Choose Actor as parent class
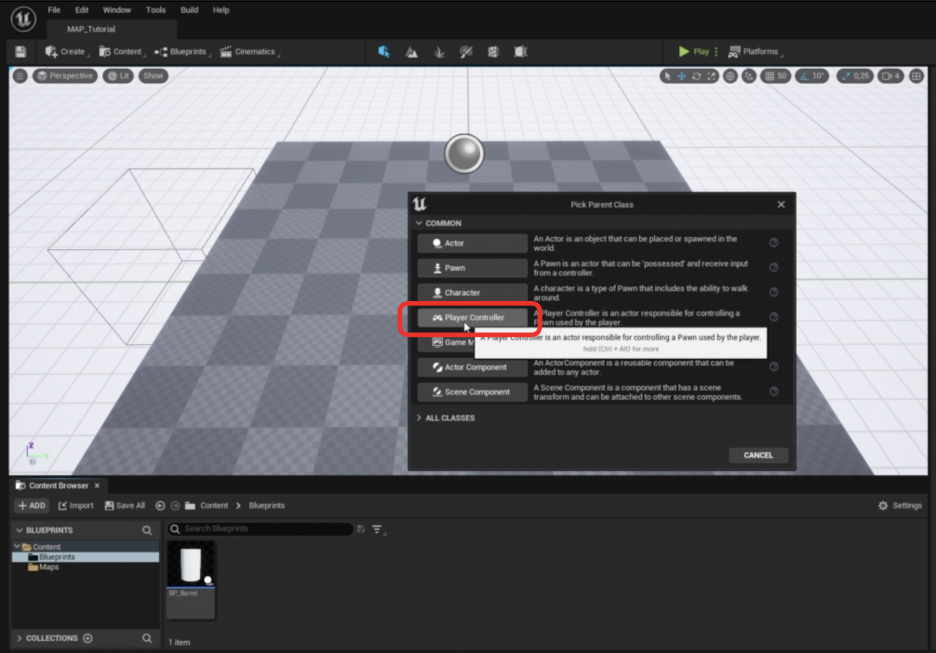The height and width of the screenshot is (653, 936). [472, 244]
